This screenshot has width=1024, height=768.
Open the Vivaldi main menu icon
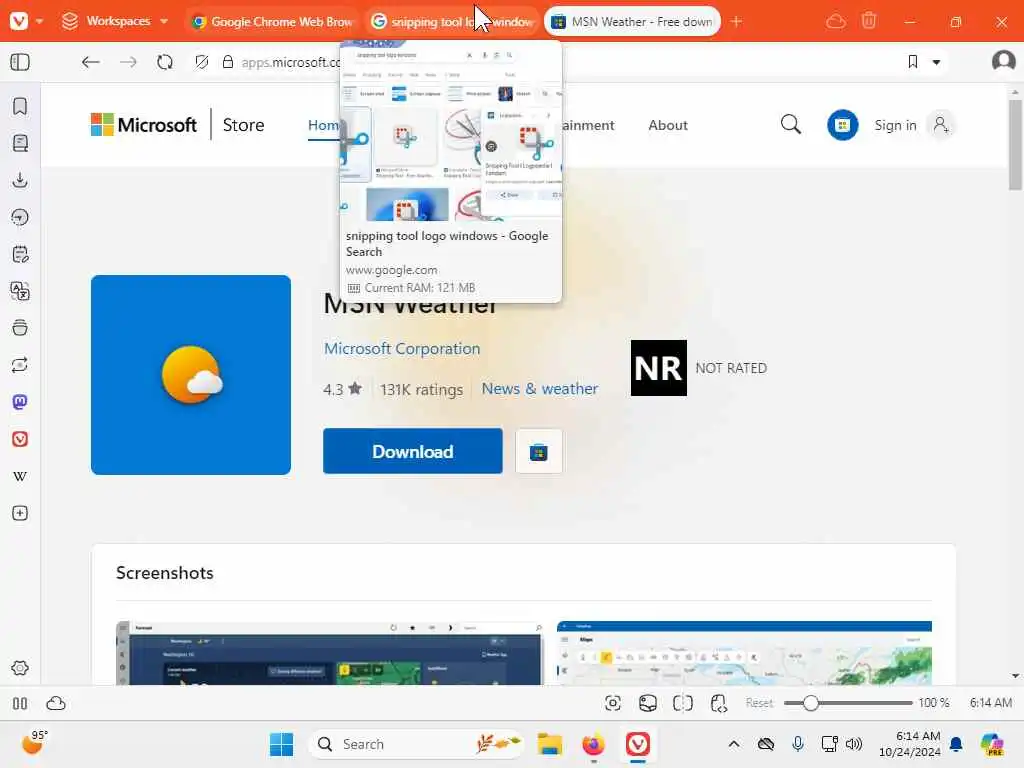pyautogui.click(x=19, y=21)
